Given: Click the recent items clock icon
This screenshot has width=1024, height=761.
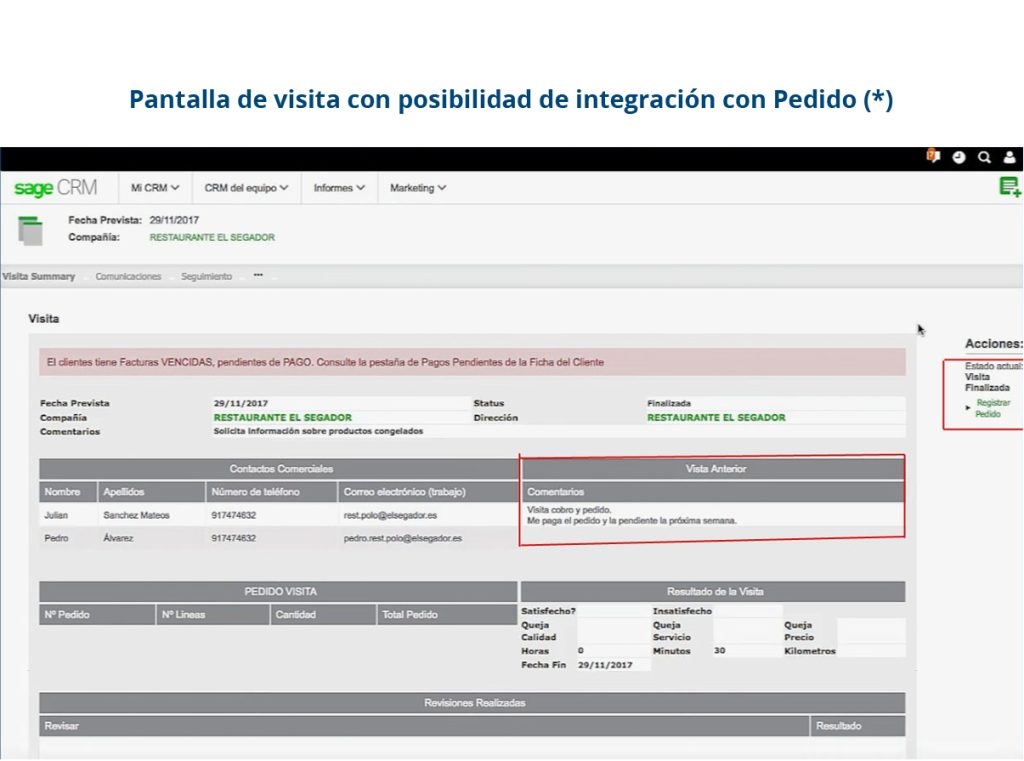Looking at the screenshot, I should (960, 158).
